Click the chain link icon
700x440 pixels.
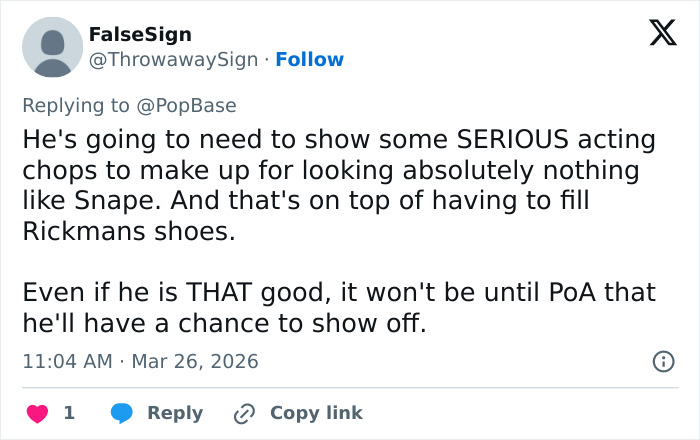244,413
